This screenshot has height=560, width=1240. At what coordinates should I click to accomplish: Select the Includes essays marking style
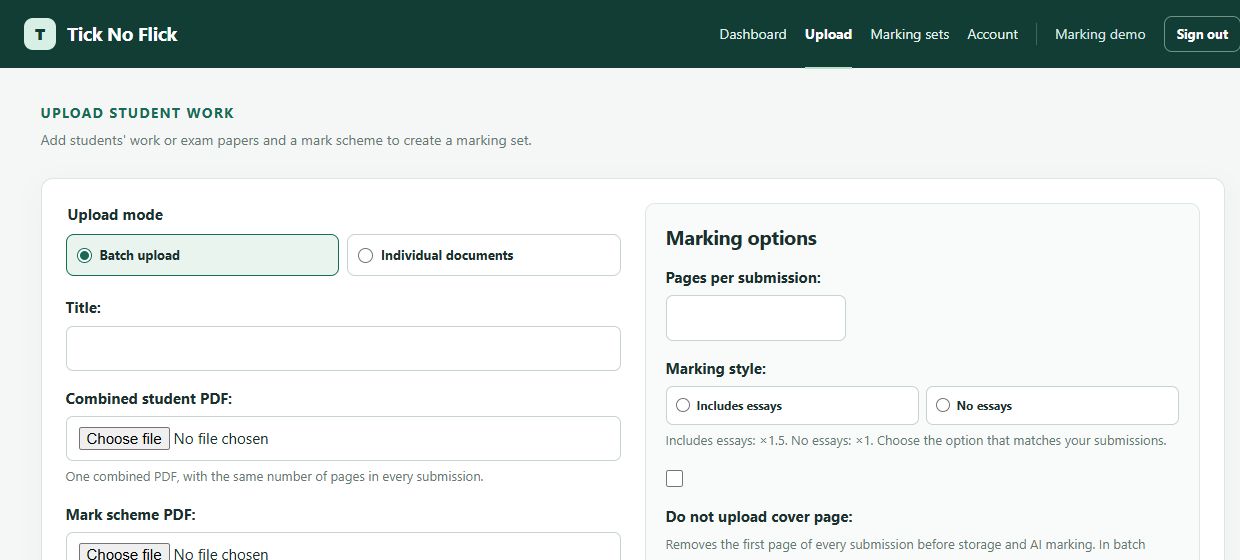click(x=792, y=405)
